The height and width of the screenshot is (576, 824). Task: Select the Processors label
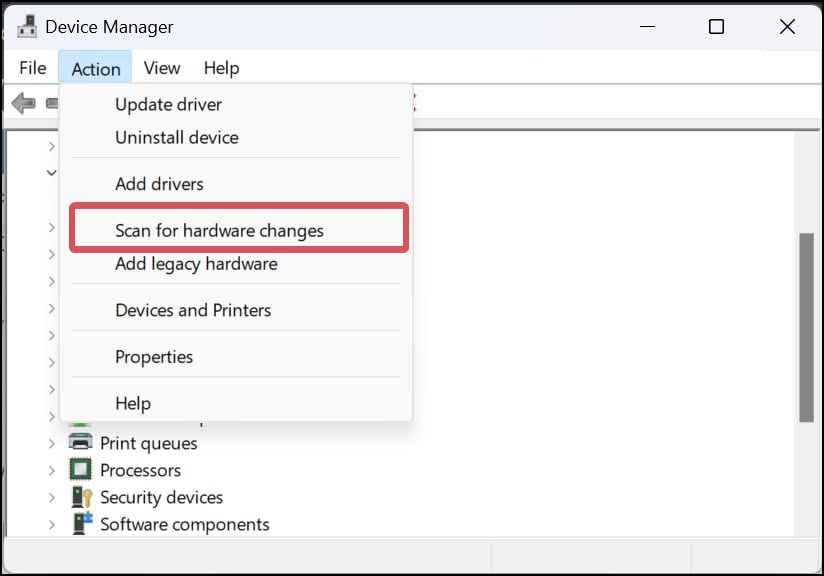click(140, 470)
